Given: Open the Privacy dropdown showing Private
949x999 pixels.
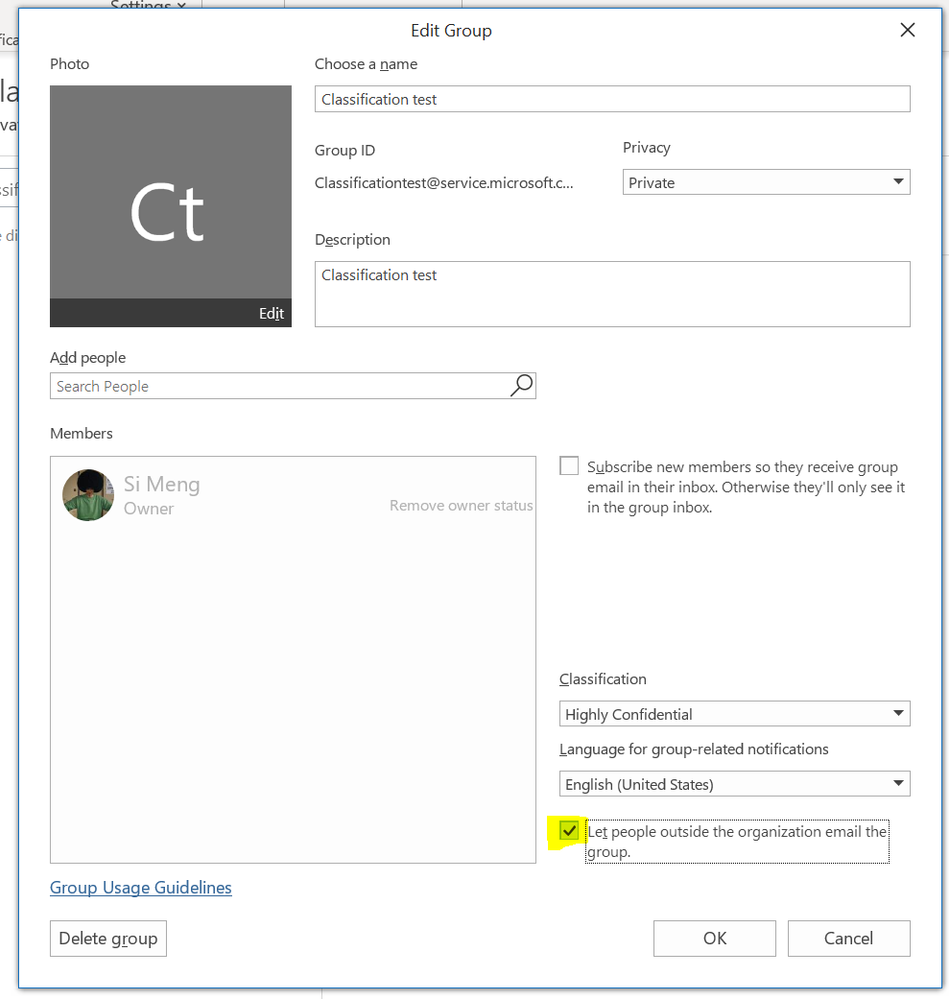Looking at the screenshot, I should pos(766,182).
